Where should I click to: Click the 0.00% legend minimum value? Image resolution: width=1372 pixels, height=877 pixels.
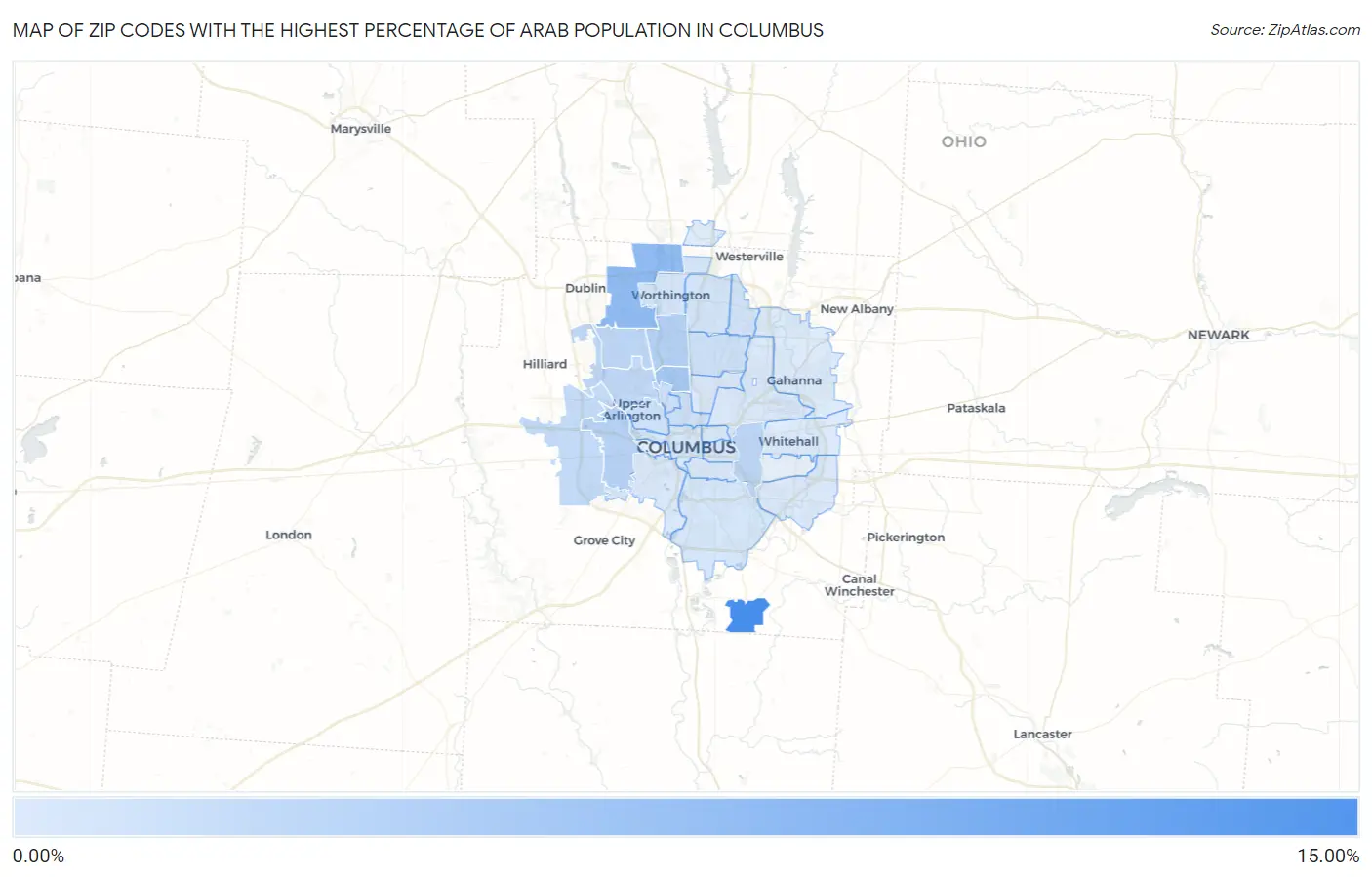(38, 857)
